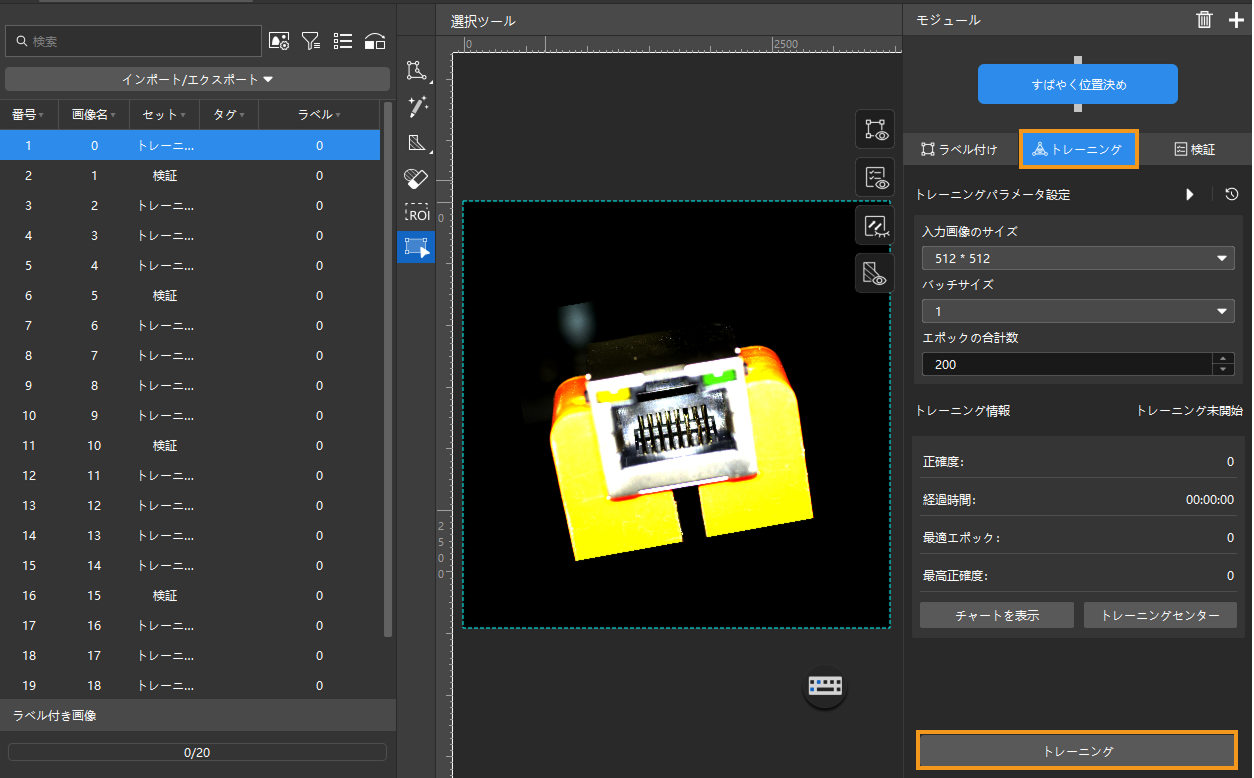Select the smart labeling magic wand tool
This screenshot has width=1254, height=778.
tap(416, 106)
